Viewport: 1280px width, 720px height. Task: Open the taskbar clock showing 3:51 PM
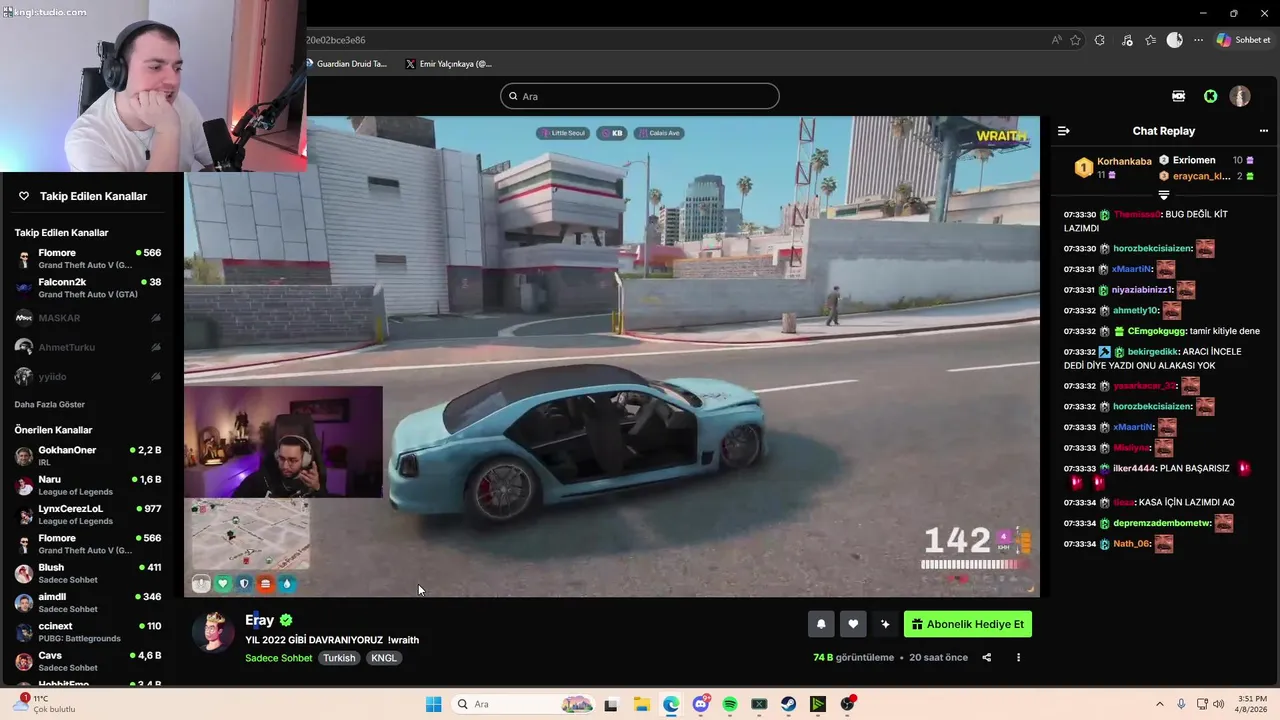coord(1252,704)
